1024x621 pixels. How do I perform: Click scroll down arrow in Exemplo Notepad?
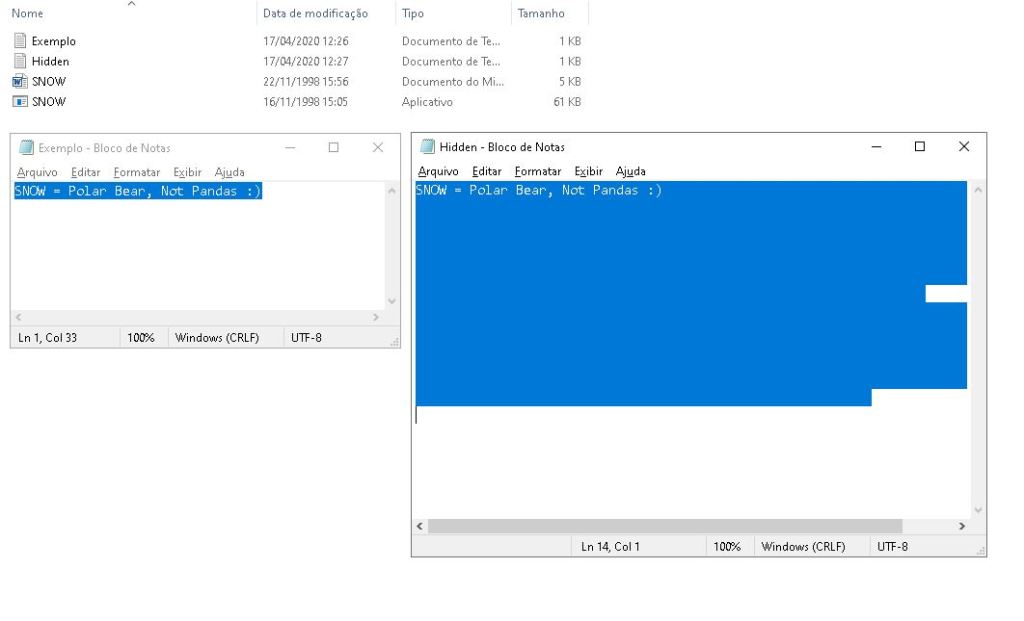click(x=391, y=300)
